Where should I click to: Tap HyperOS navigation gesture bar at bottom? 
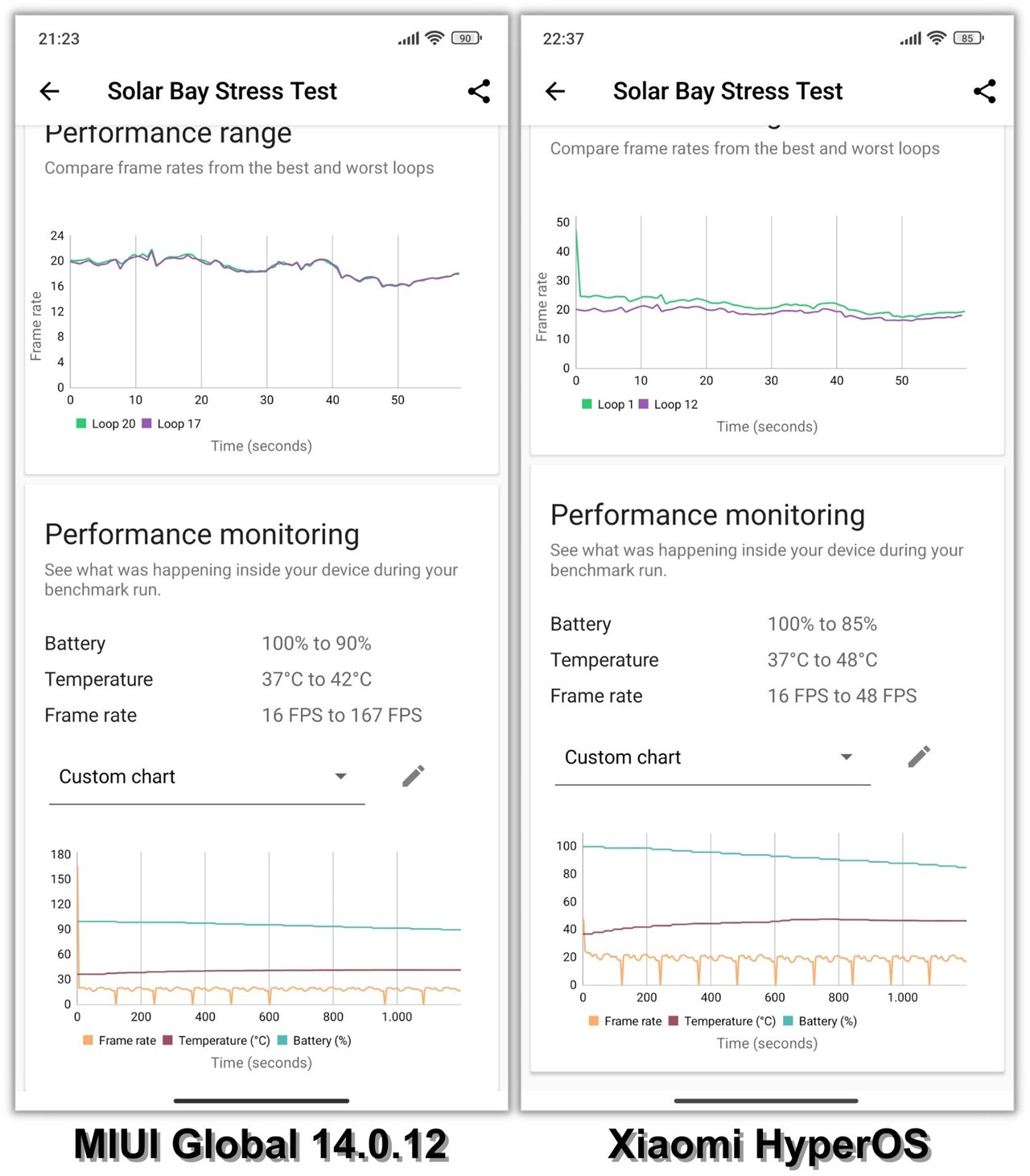[766, 1100]
